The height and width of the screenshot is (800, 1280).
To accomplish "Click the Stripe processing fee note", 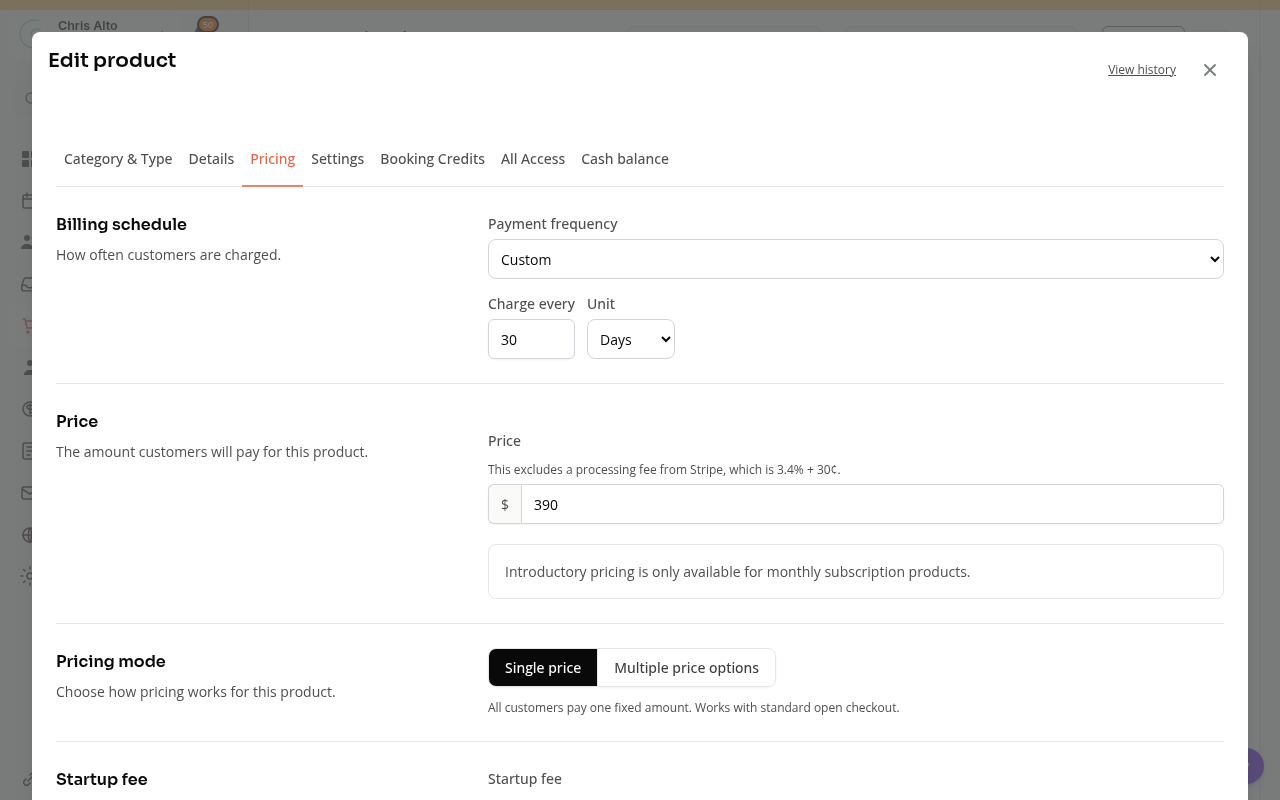I will [x=664, y=469].
